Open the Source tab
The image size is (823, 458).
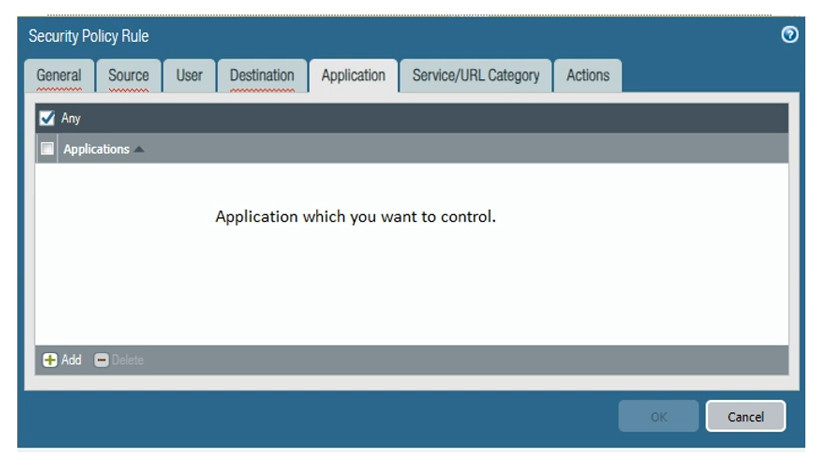pos(129,76)
